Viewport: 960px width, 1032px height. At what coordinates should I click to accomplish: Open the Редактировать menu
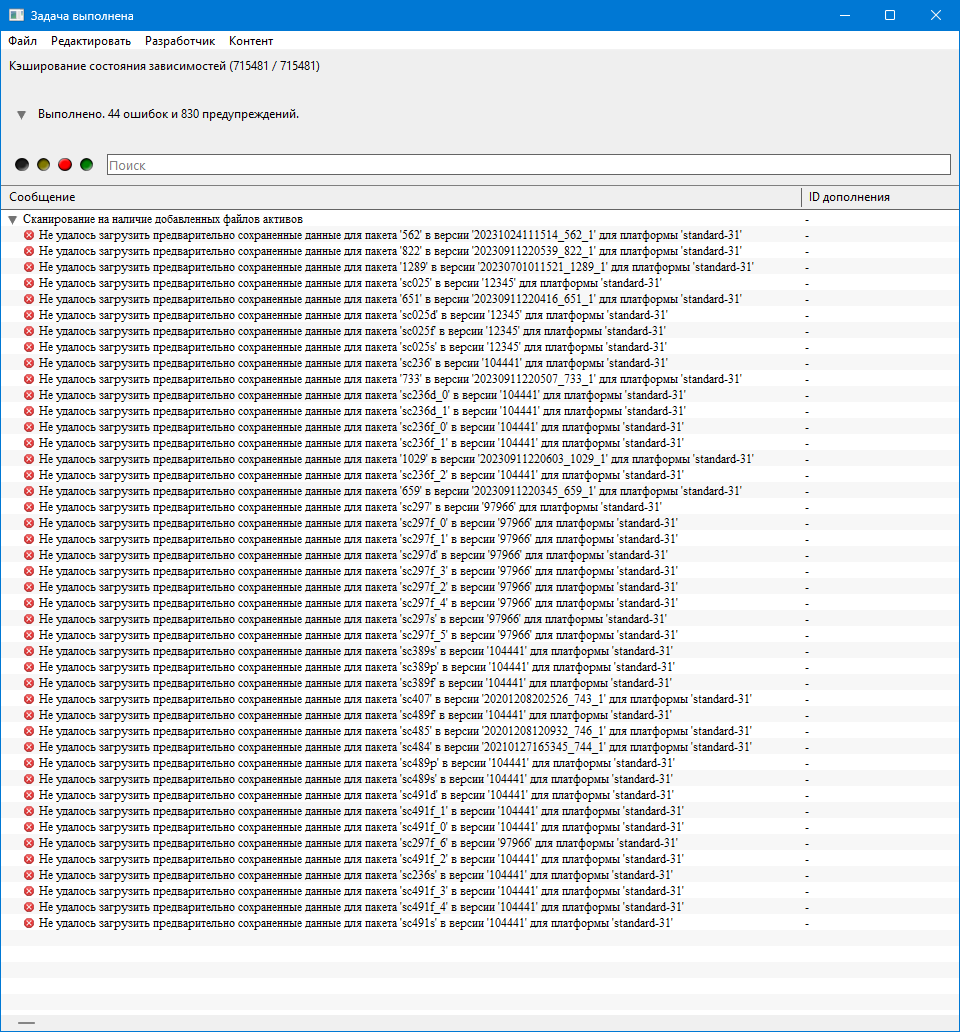coord(91,41)
